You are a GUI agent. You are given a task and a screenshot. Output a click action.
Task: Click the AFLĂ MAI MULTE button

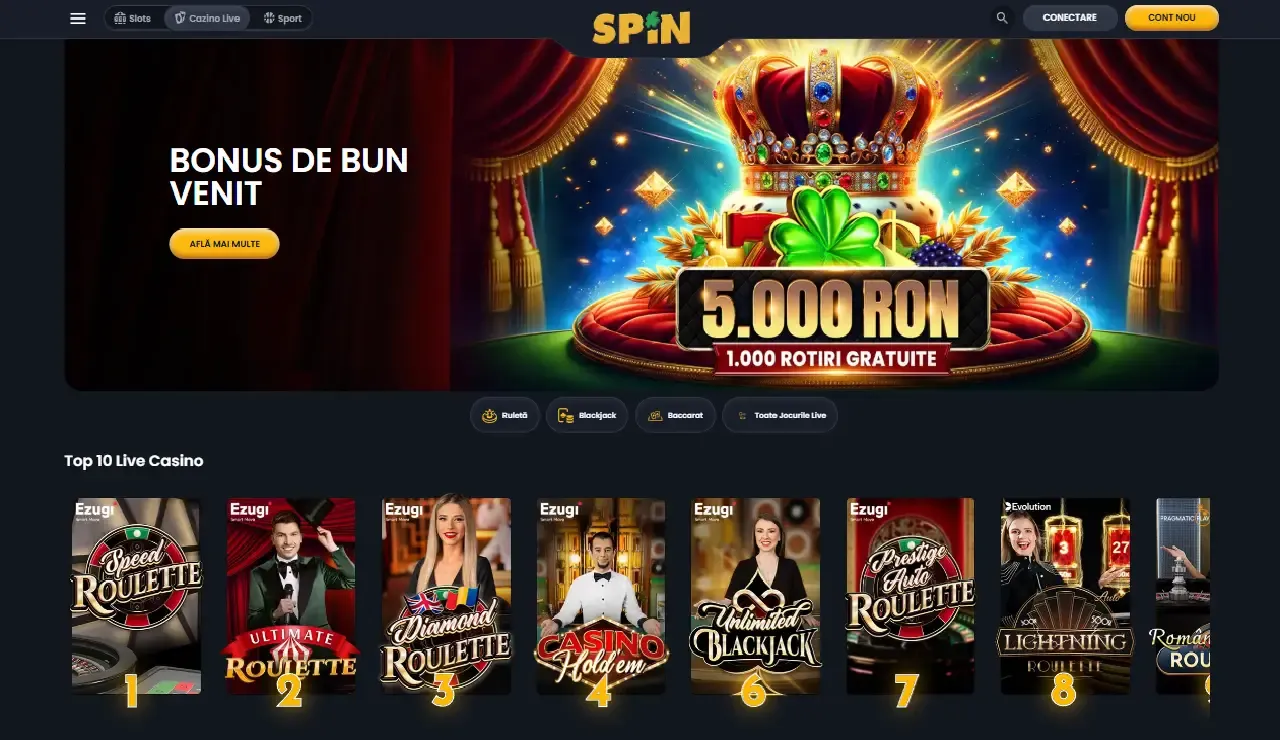(224, 244)
